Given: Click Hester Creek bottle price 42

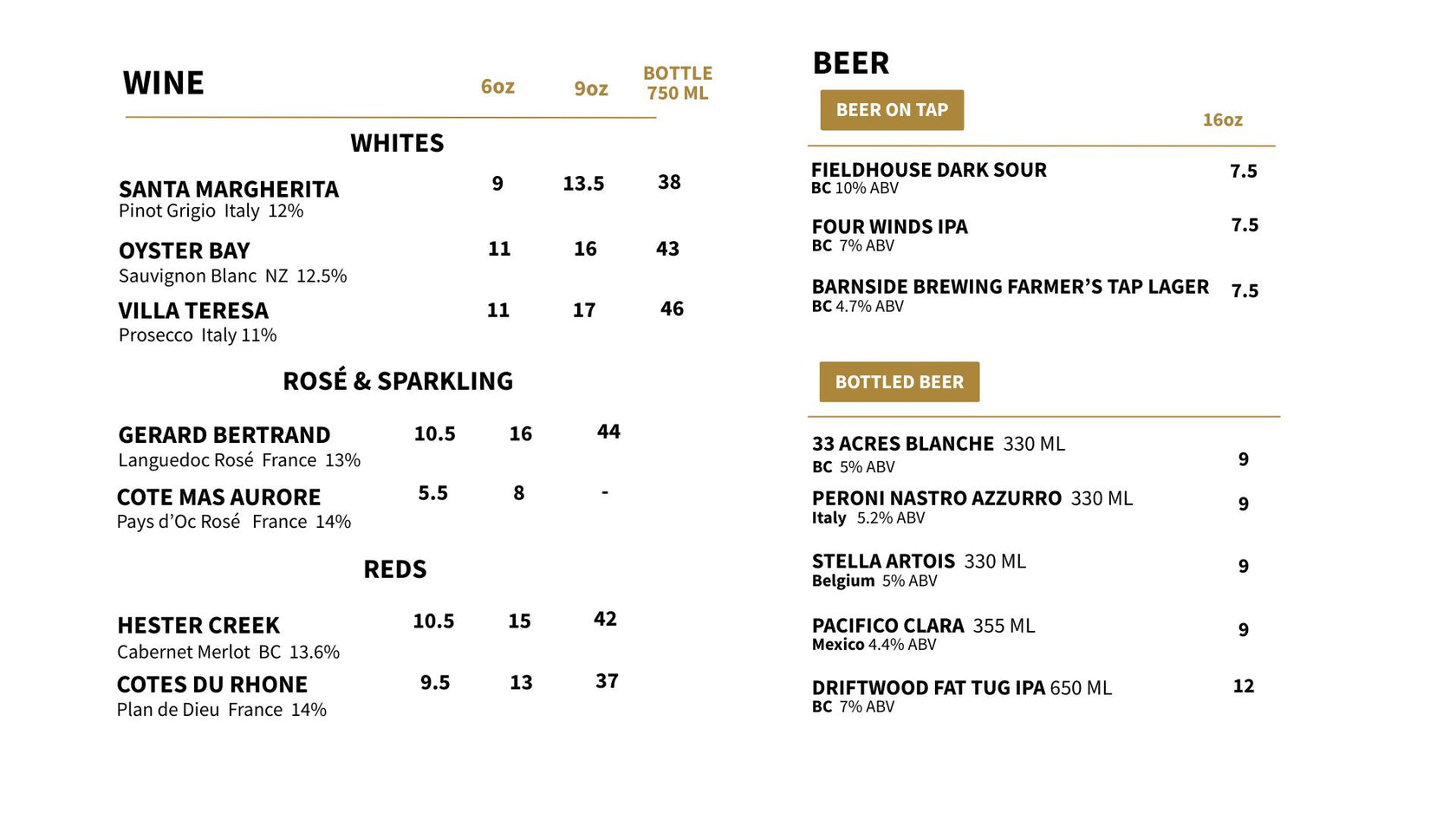Looking at the screenshot, I should coord(605,619).
